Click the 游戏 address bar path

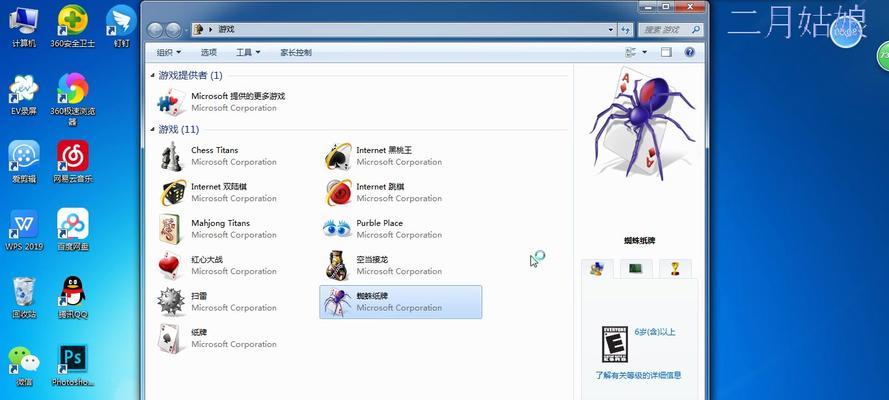tap(226, 29)
